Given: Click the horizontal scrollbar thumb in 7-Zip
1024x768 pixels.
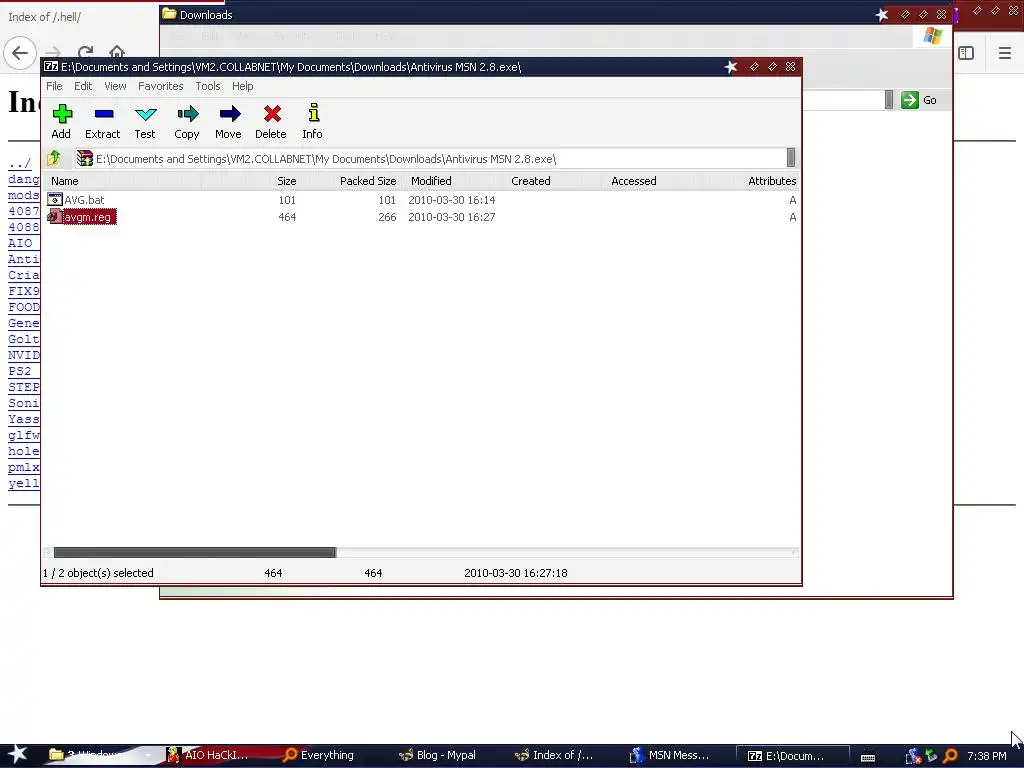Looking at the screenshot, I should point(195,552).
